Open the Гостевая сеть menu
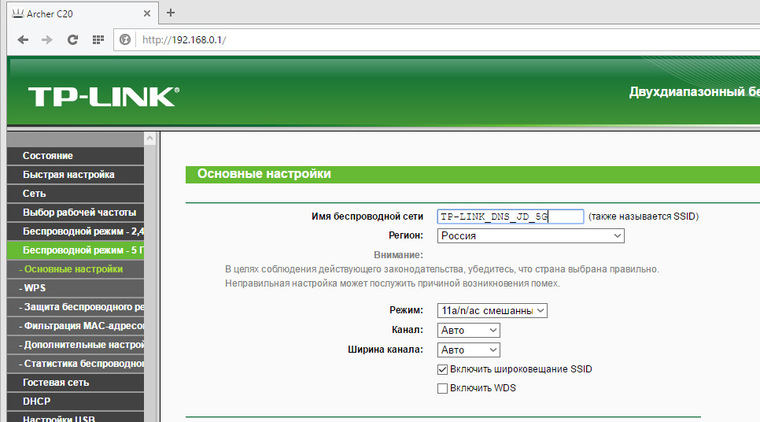This screenshot has height=422, width=760. click(76, 382)
